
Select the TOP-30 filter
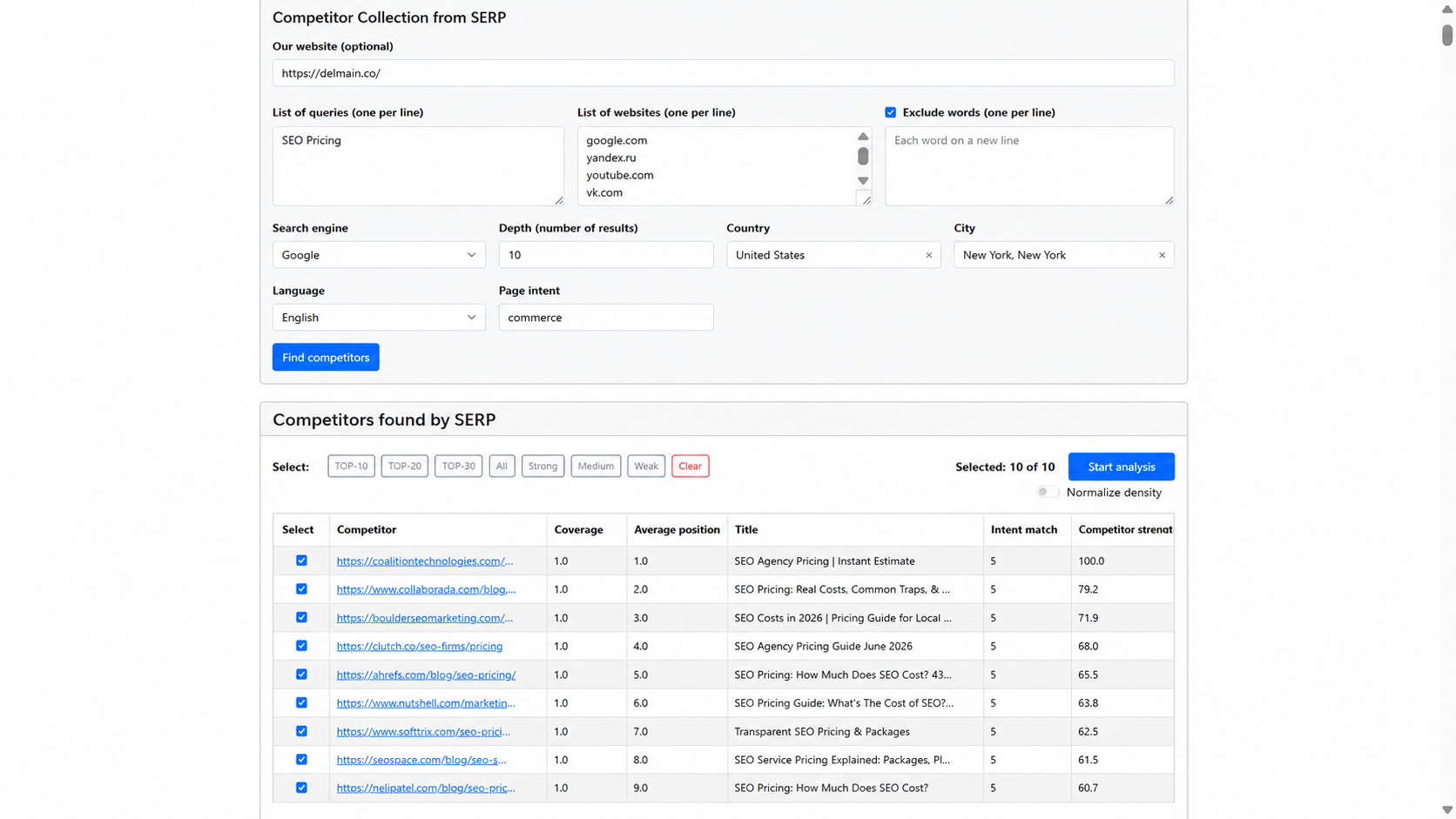click(x=458, y=467)
